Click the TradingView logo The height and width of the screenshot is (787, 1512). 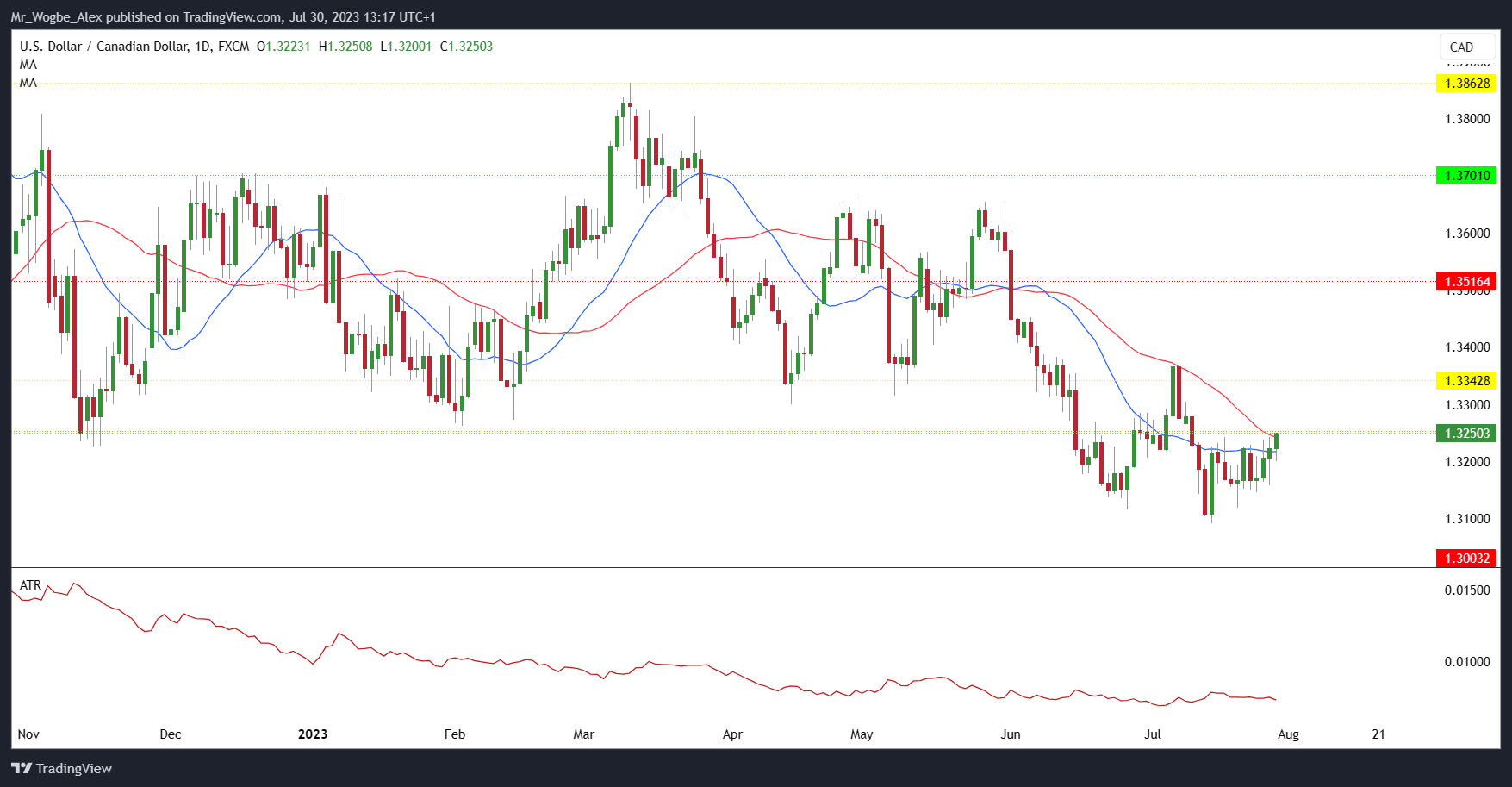[61, 768]
